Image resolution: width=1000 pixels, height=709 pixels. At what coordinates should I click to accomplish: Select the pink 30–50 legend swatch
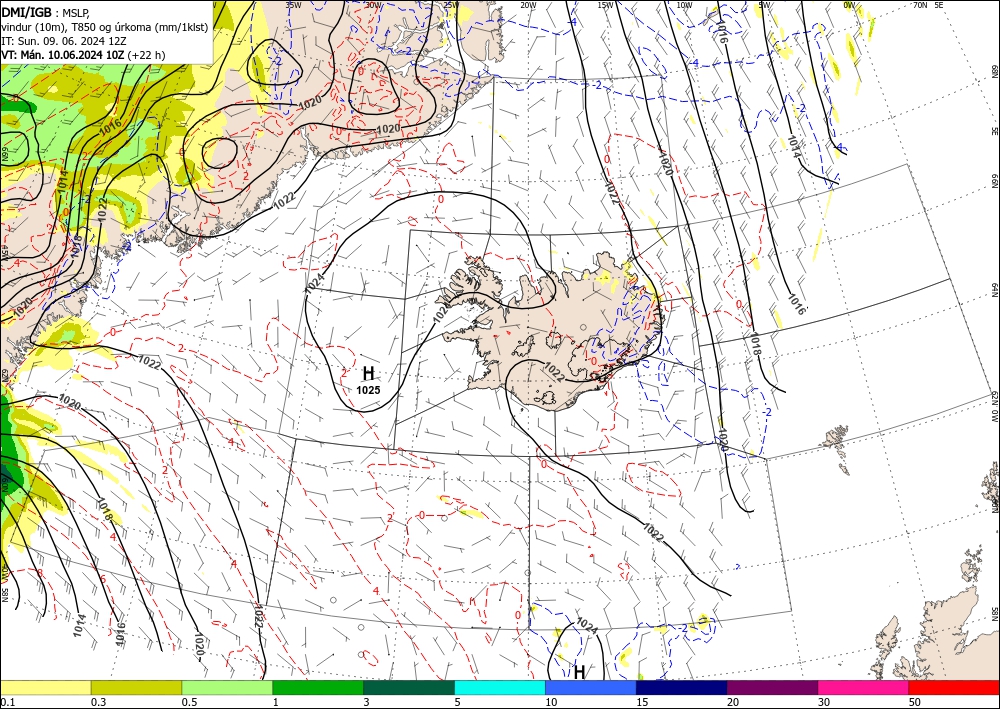864,687
